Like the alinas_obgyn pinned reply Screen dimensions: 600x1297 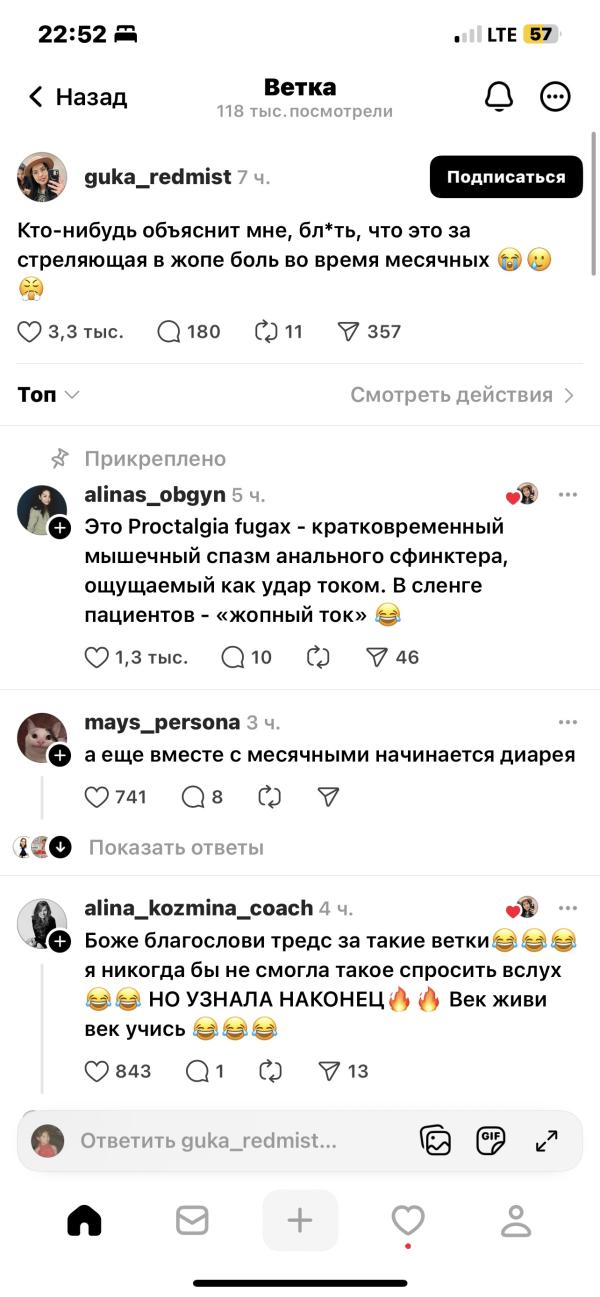97,657
